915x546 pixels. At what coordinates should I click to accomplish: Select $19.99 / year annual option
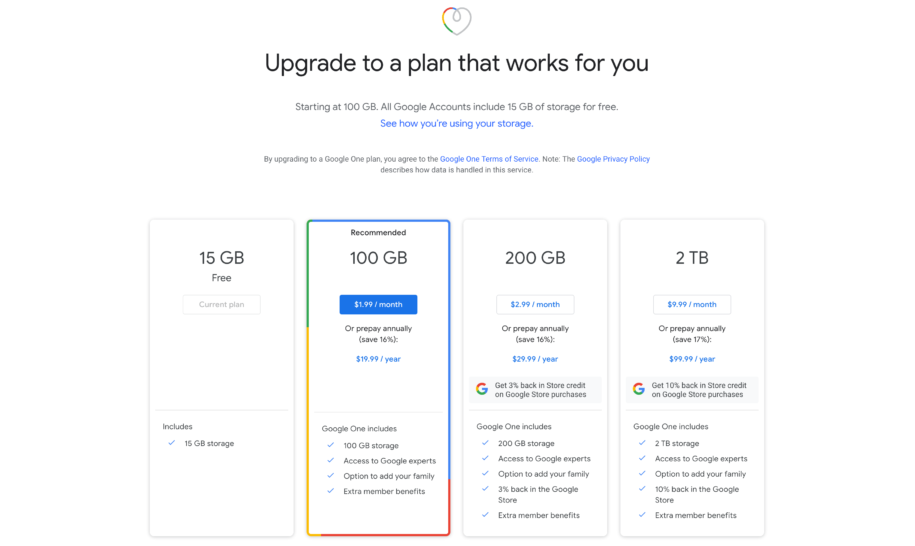[x=378, y=359]
